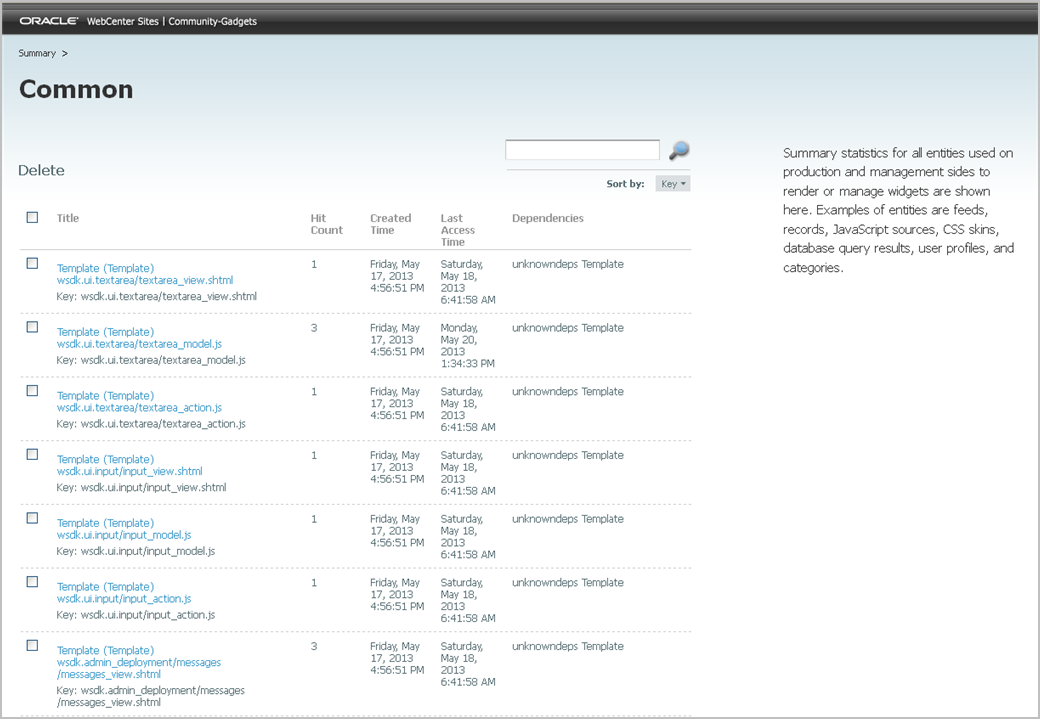Click the magnifying glass search icon

(679, 151)
